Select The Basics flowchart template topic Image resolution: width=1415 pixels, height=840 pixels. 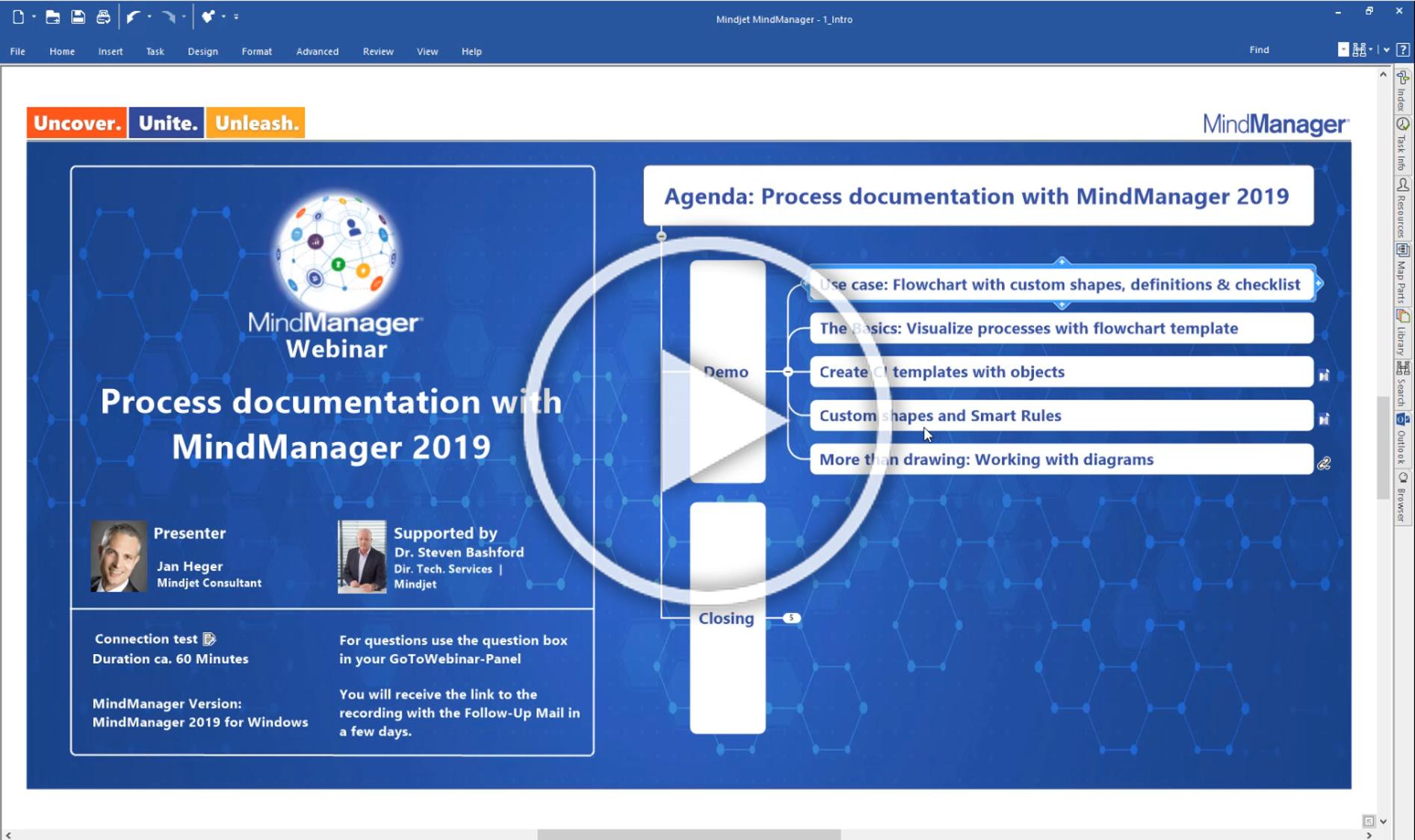point(1061,329)
